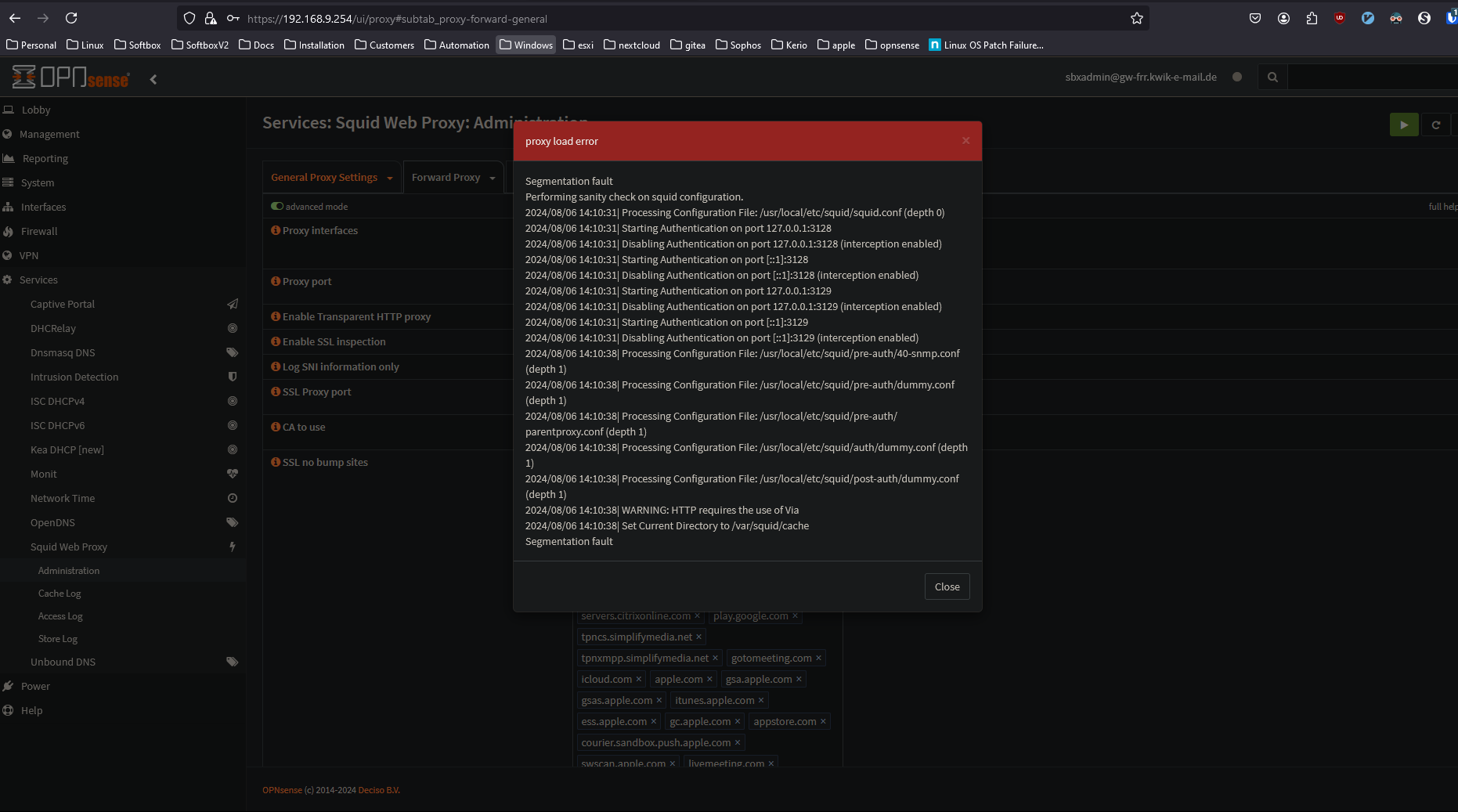Open General Proxy Settings dropdown tab

pyautogui.click(x=331, y=178)
